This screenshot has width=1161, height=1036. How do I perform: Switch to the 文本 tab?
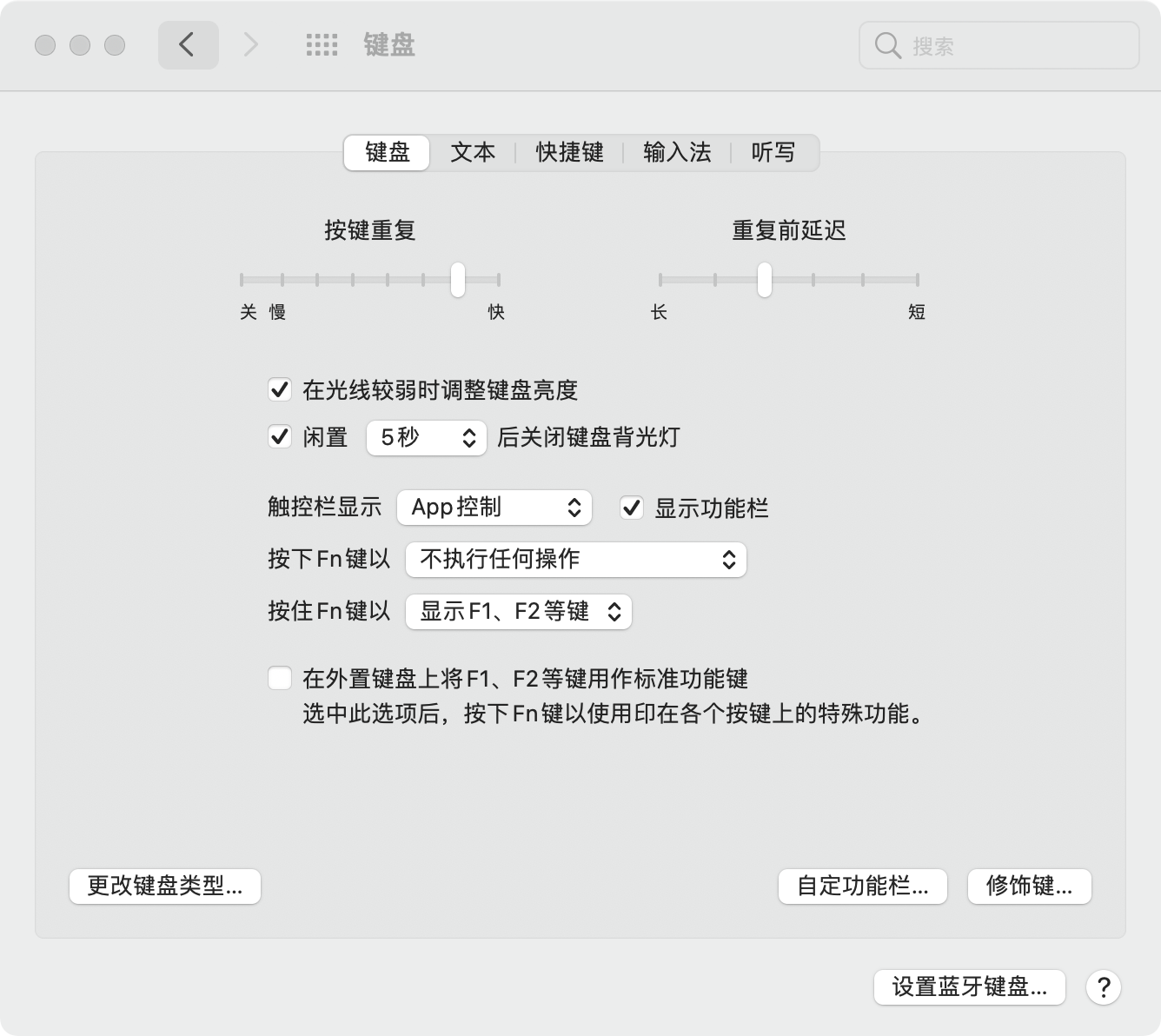[x=472, y=152]
